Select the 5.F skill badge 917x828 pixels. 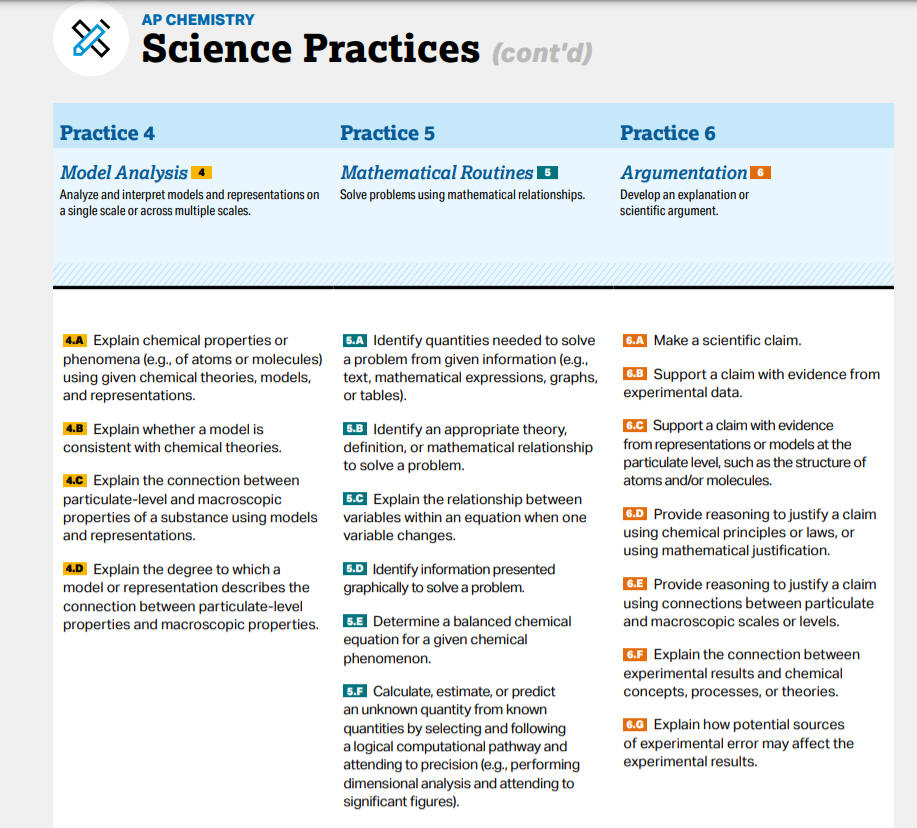click(x=355, y=691)
